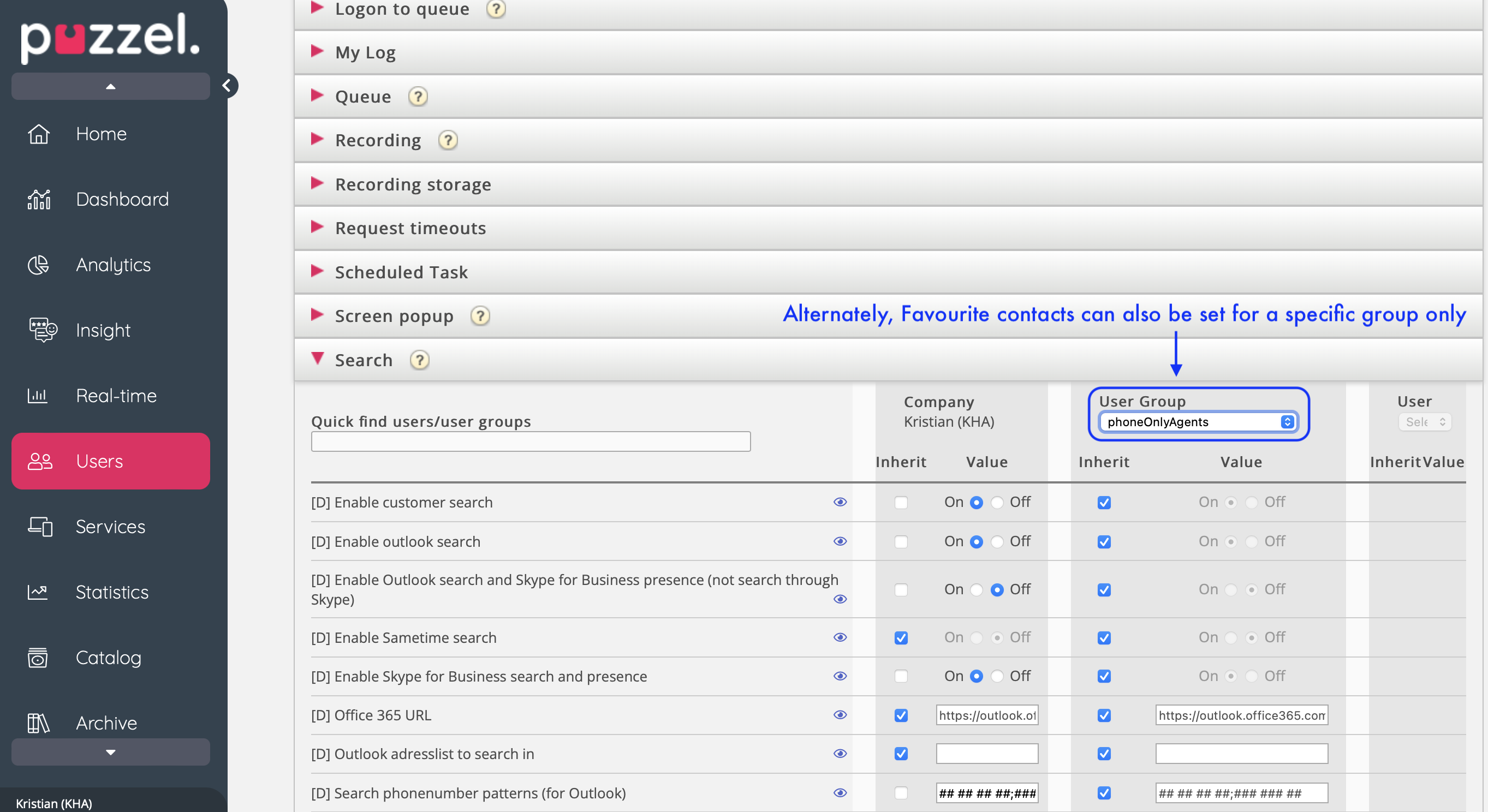Open the phoneOnlyAgents user group dropdown

(x=1199, y=422)
